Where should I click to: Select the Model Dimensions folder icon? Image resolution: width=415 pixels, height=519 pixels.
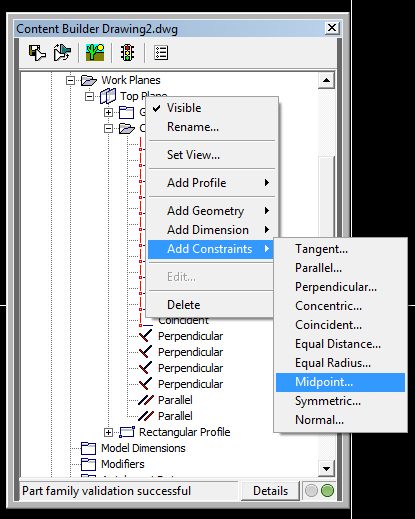[88, 448]
